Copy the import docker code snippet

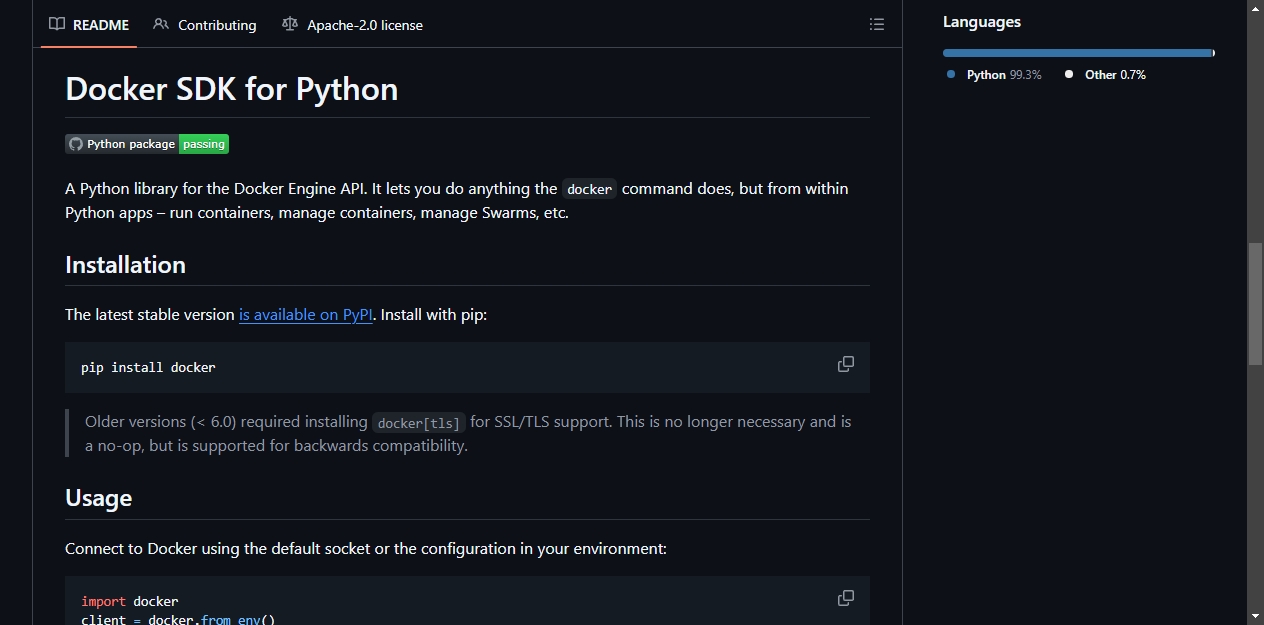point(846,598)
